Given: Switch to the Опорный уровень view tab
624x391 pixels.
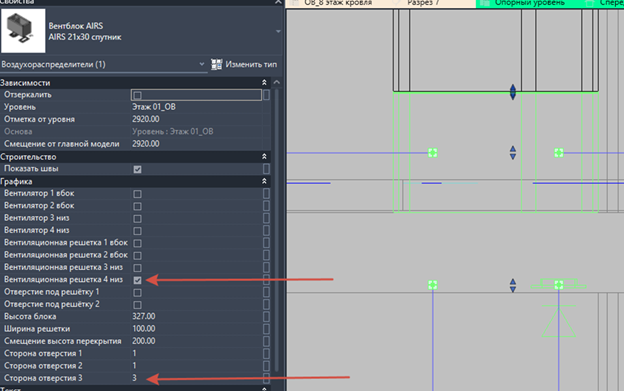Looking at the screenshot, I should pyautogui.click(x=529, y=3).
